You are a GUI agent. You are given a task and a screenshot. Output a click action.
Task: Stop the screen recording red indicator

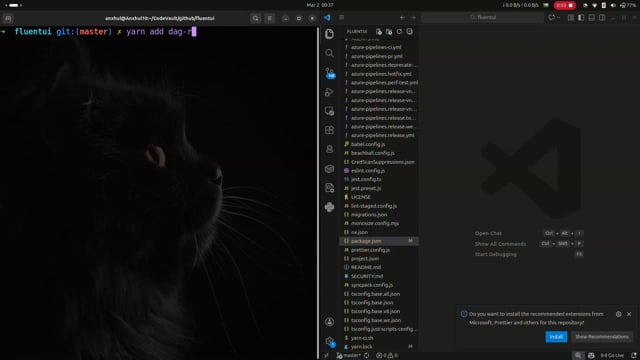click(564, 5)
